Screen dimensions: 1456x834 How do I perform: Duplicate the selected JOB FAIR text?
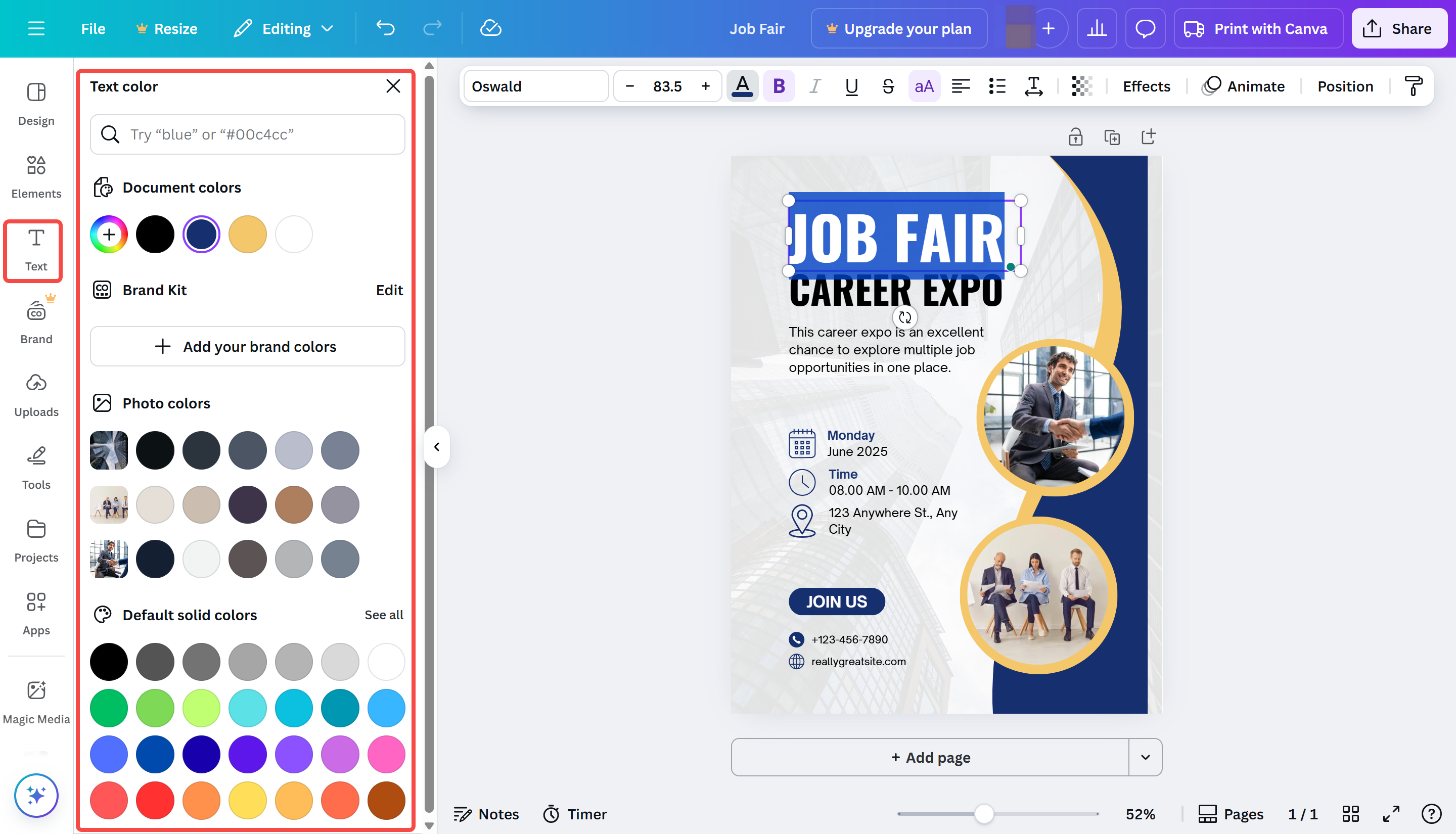pyautogui.click(x=1112, y=136)
